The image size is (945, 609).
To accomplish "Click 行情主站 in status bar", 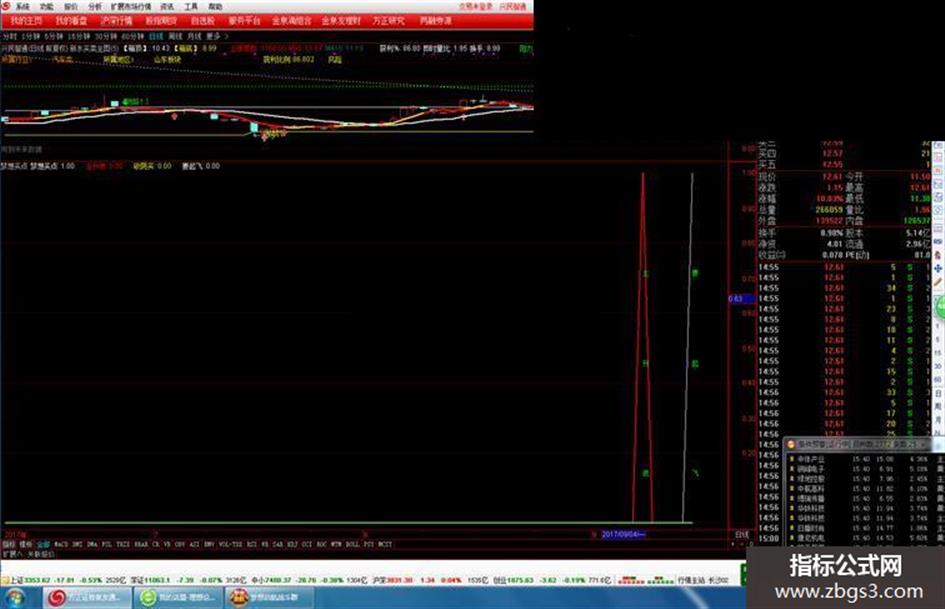I will 703,580.
